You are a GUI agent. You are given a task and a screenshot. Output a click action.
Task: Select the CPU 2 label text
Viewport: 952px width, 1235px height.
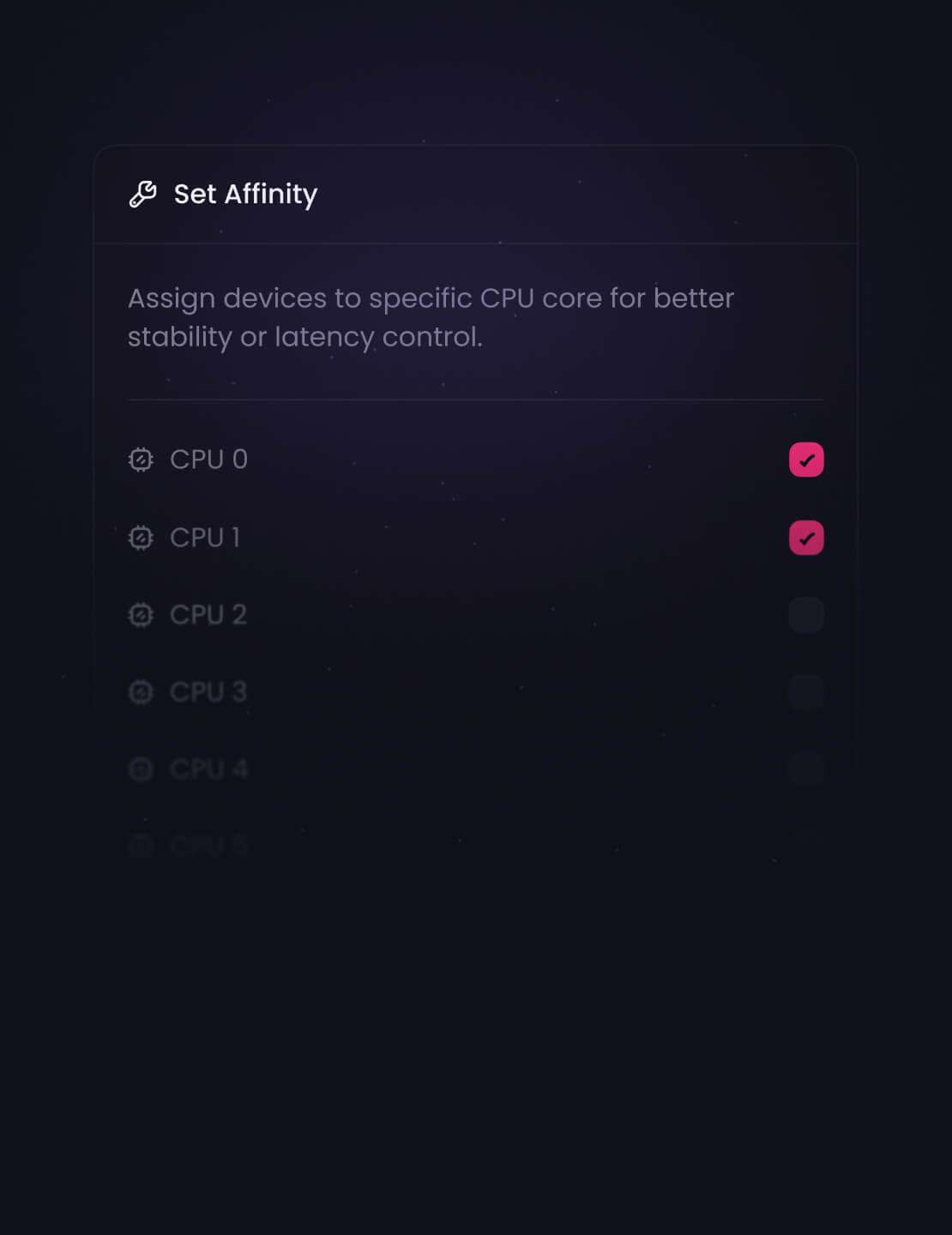(208, 615)
